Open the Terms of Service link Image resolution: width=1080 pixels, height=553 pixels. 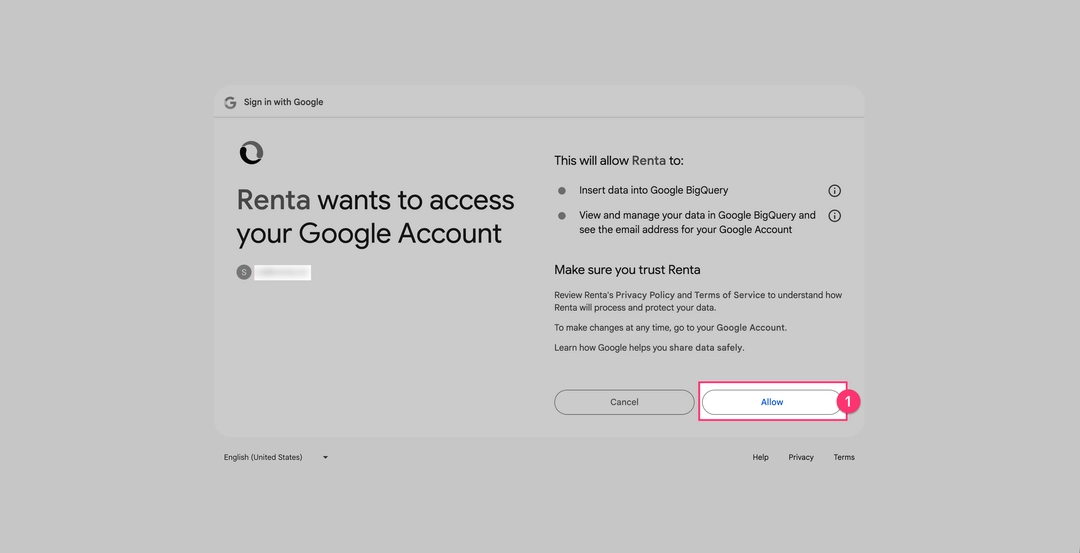click(729, 295)
